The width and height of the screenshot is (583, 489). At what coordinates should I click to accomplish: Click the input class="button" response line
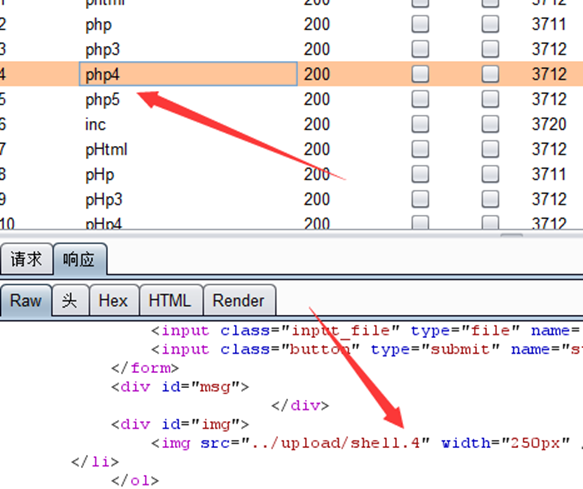[x=367, y=349]
